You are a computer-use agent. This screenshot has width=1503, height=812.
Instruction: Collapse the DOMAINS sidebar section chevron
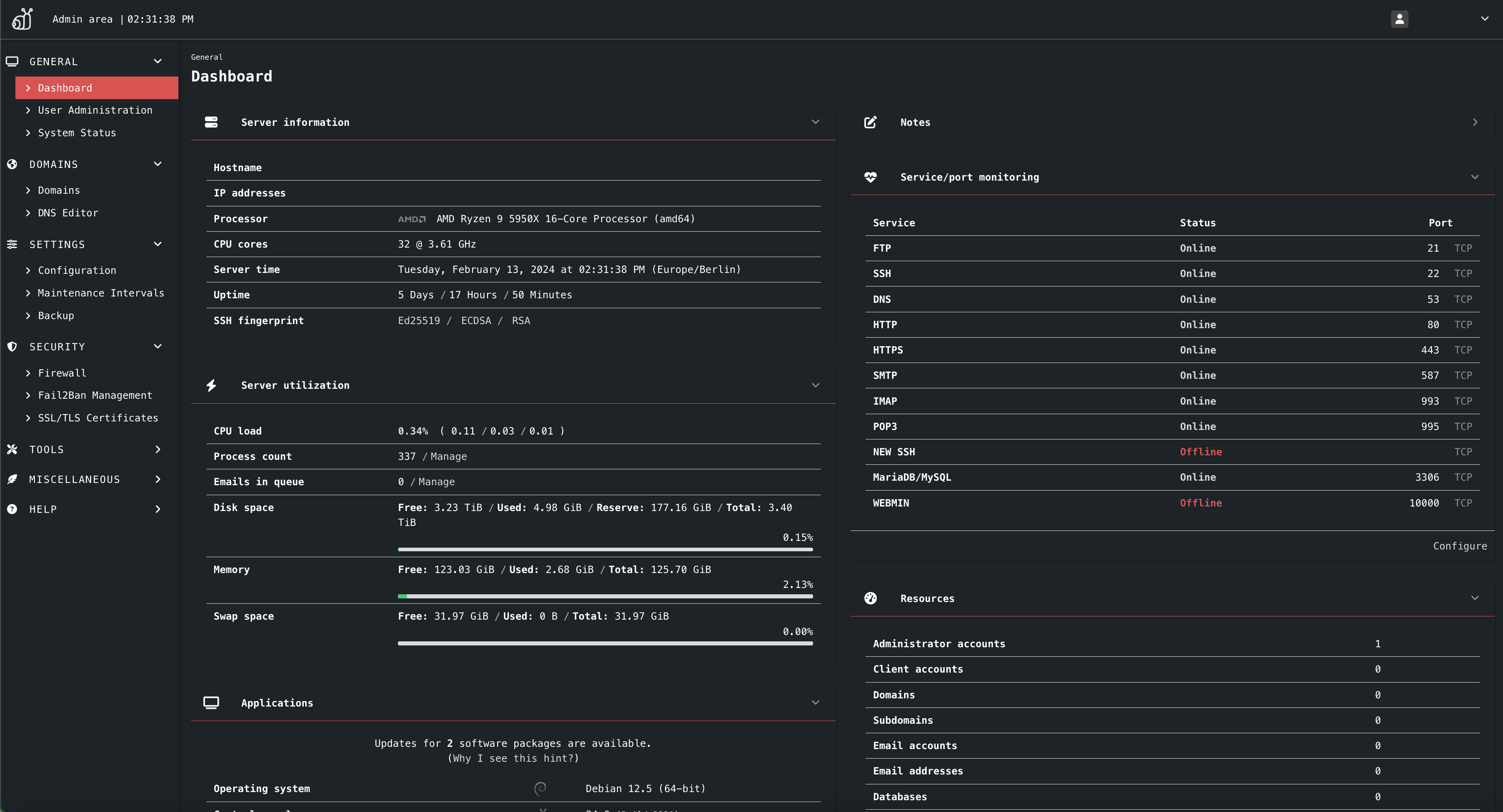158,164
